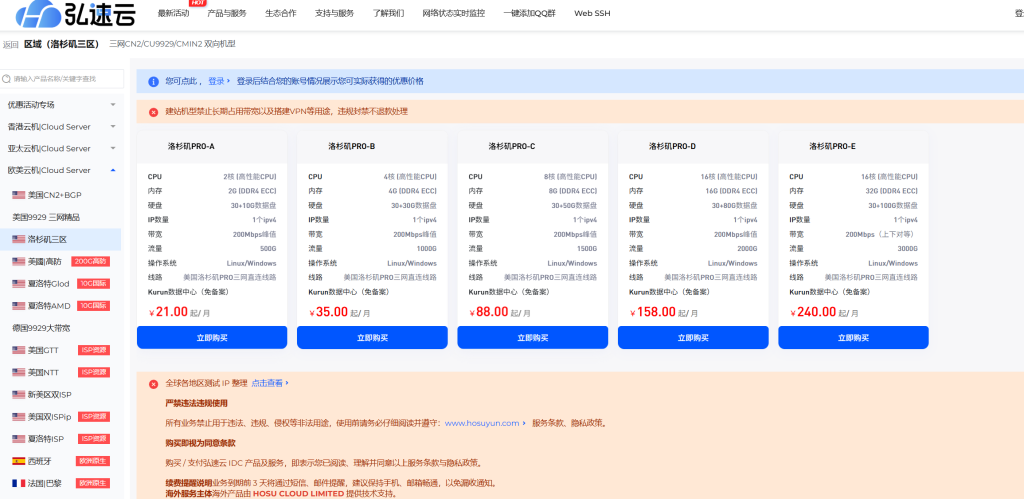
Task: Click the blue info icon in login notice
Action: pyautogui.click(x=153, y=82)
